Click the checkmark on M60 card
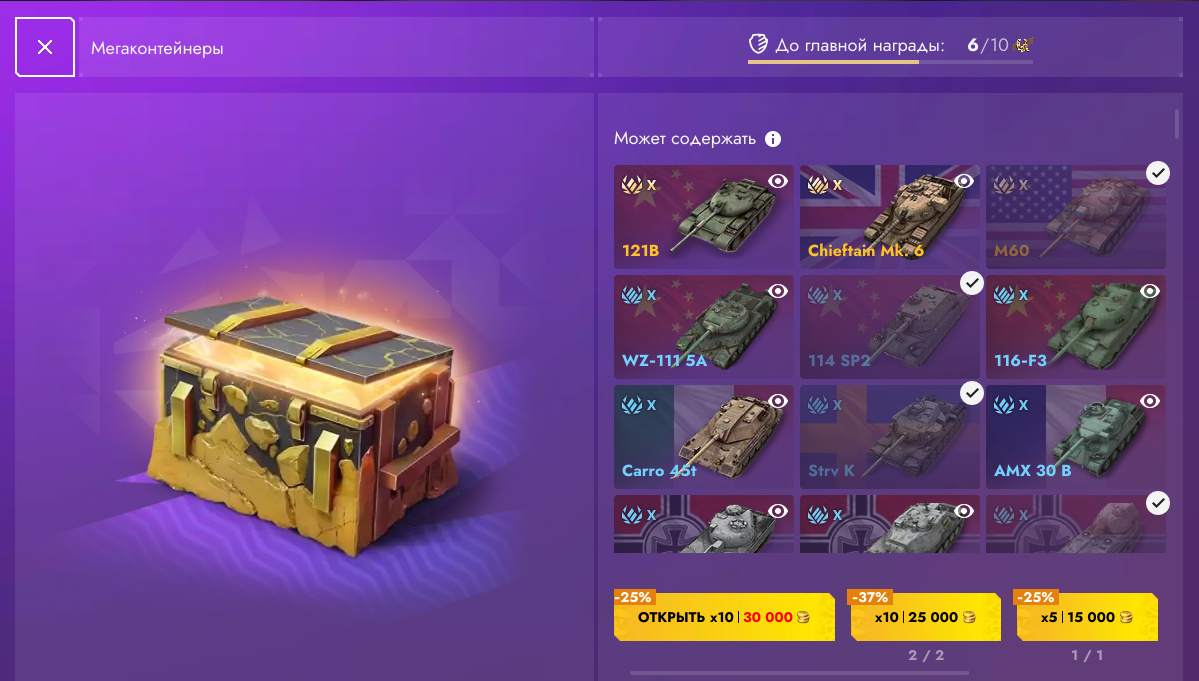1199x681 pixels. (1158, 173)
